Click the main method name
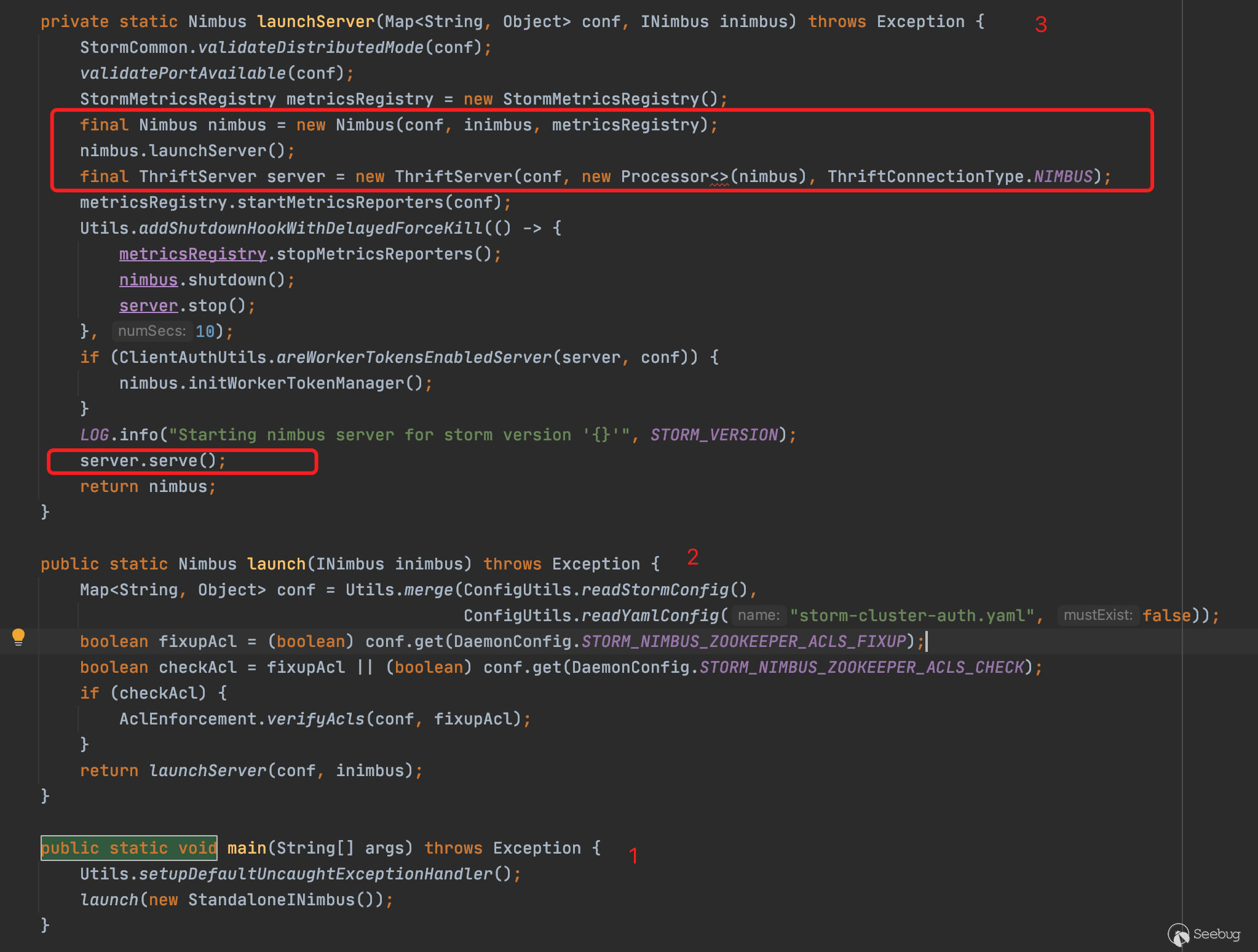 coord(247,848)
